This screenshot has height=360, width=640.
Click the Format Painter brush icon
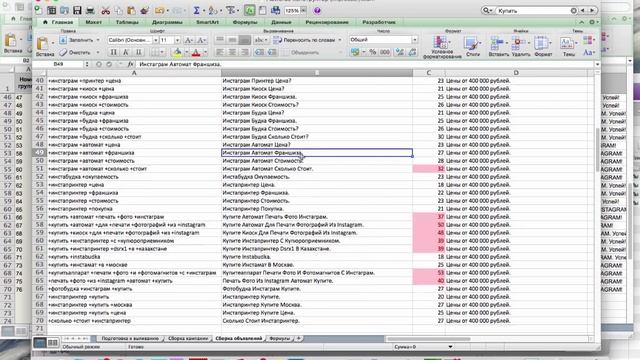[144, 11]
